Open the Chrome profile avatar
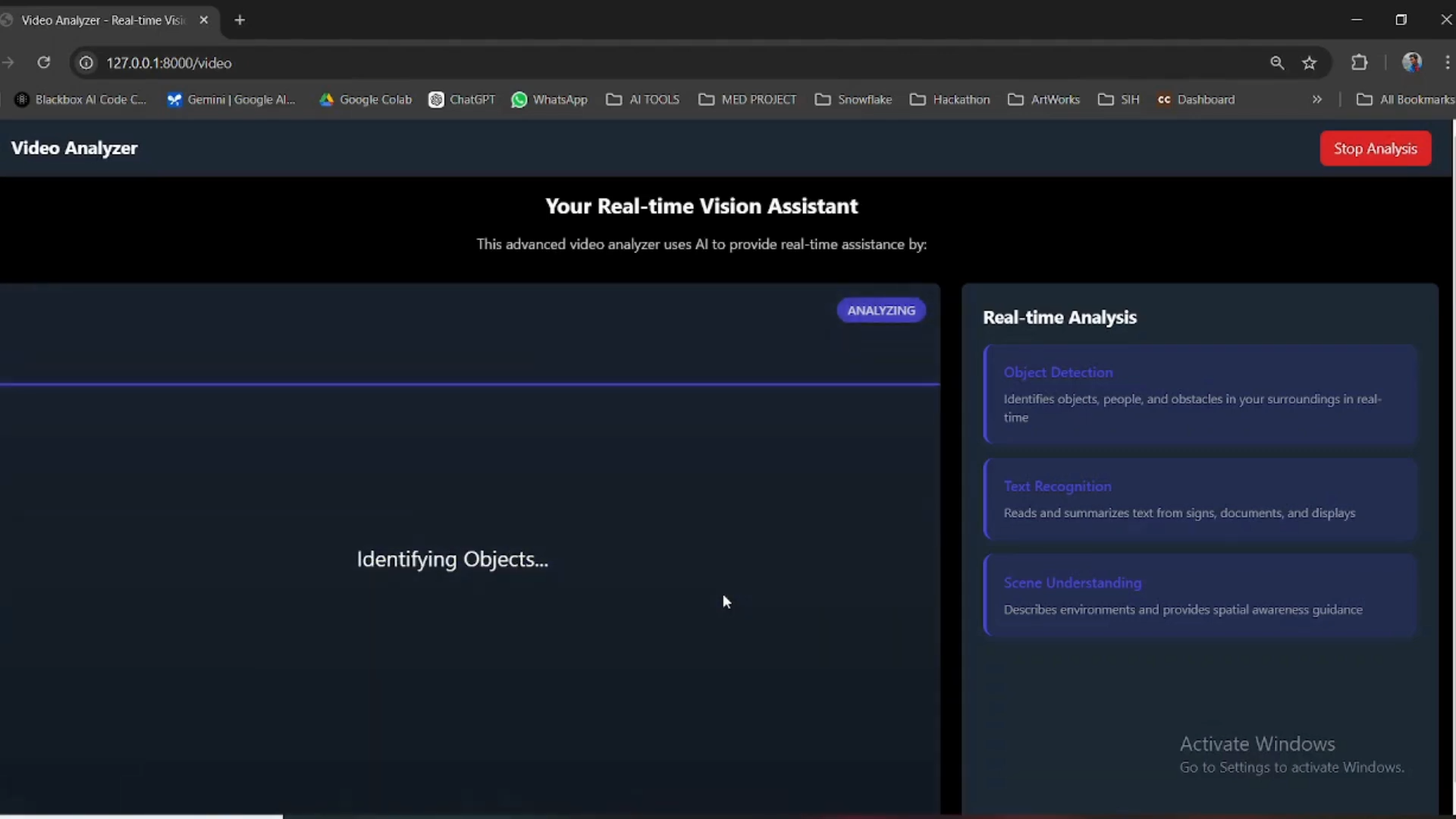Screen dimensions: 1456x819 pos(1411,63)
